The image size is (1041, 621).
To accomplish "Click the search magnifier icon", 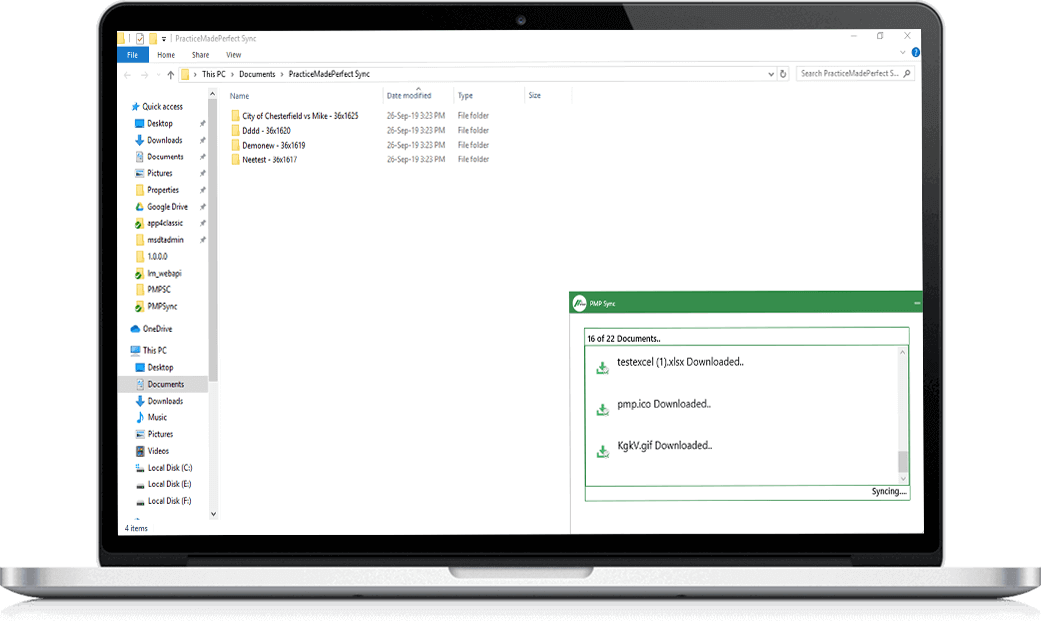I will pos(907,74).
